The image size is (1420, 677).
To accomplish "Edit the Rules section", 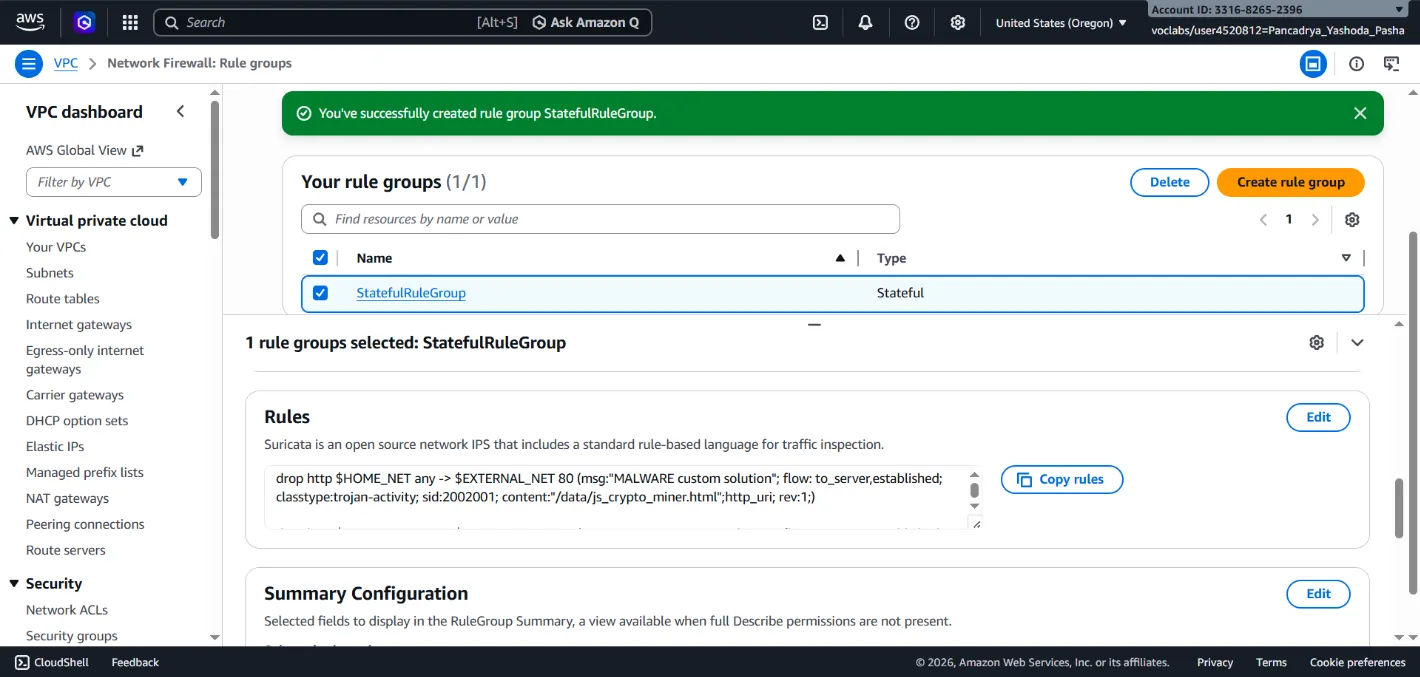I will [x=1318, y=417].
